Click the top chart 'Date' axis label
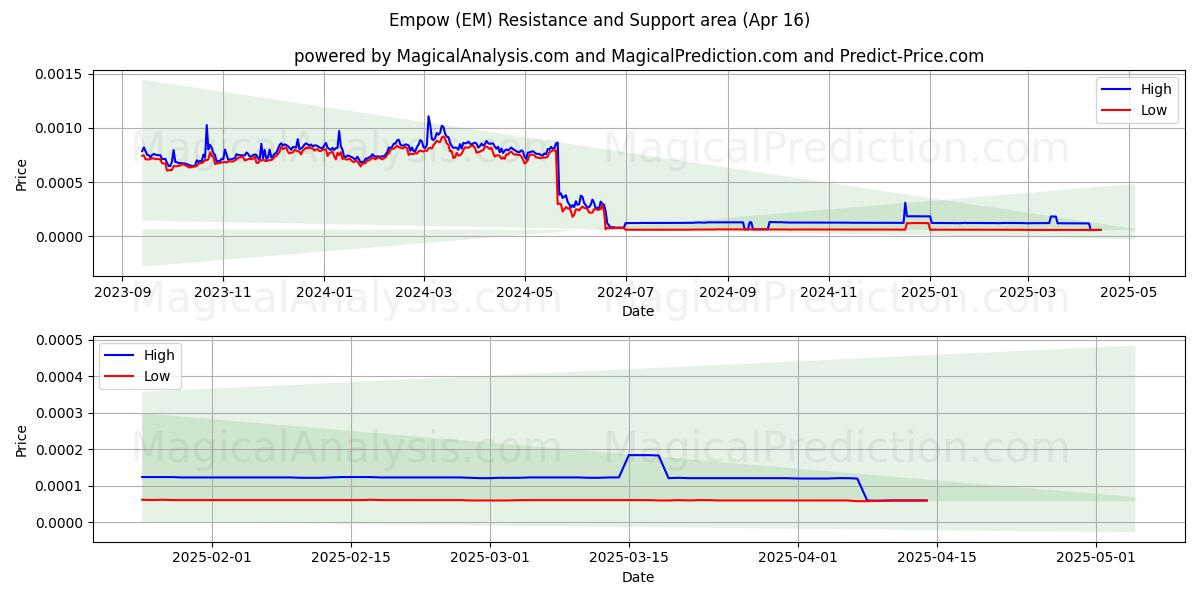 [638, 311]
